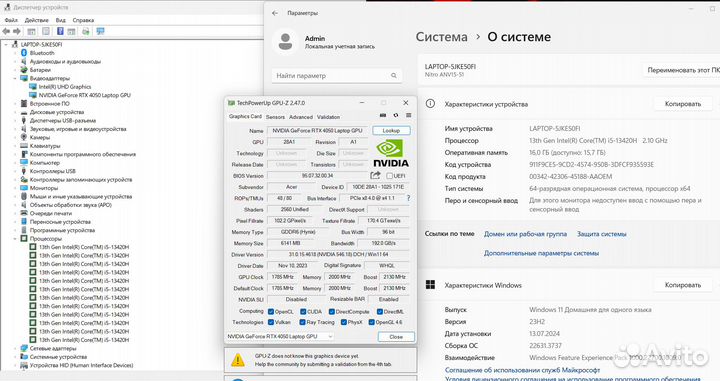This screenshot has height=381, width=720.
Task: Click Device Manager's forward arrow toolbar icon
Action: click(x=17, y=31)
